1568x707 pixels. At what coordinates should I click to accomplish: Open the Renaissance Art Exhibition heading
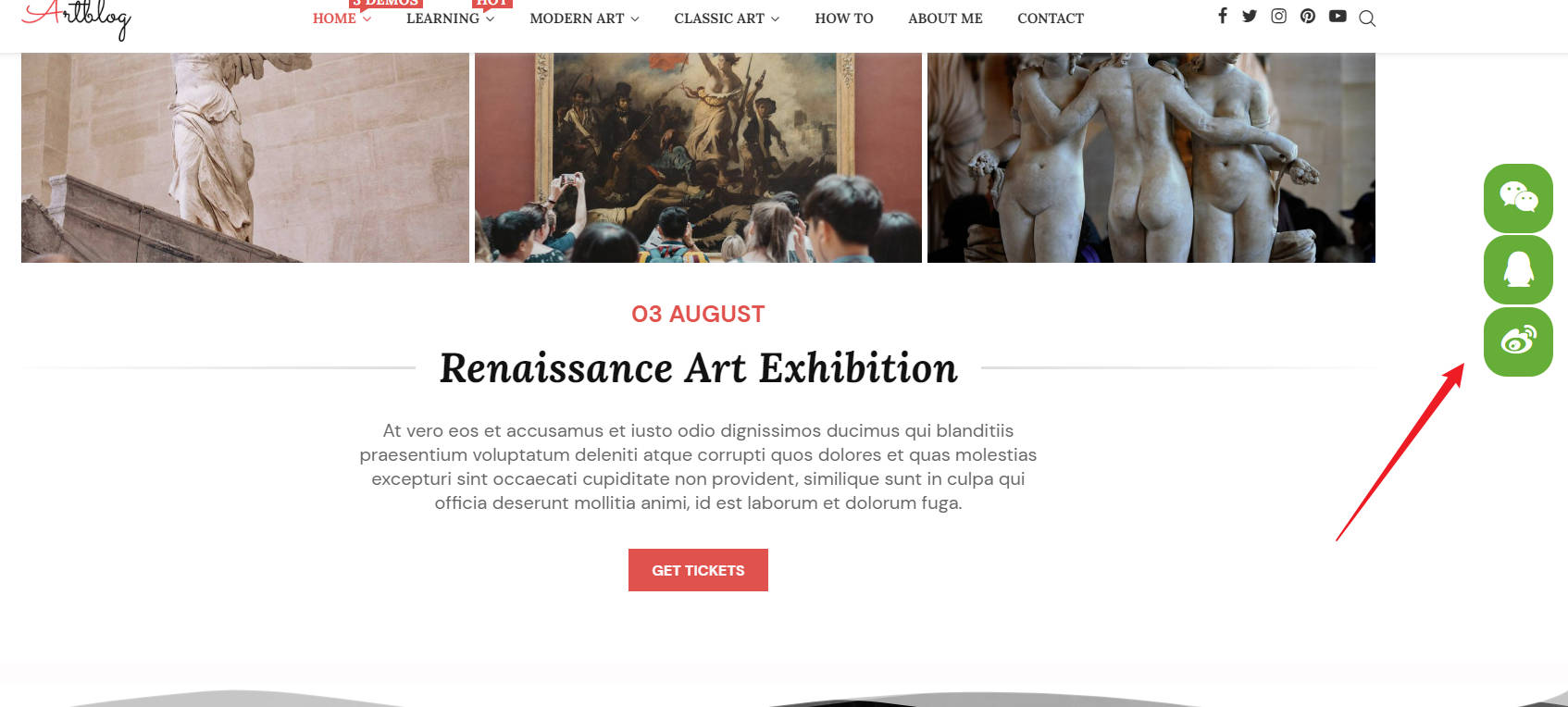coord(698,368)
